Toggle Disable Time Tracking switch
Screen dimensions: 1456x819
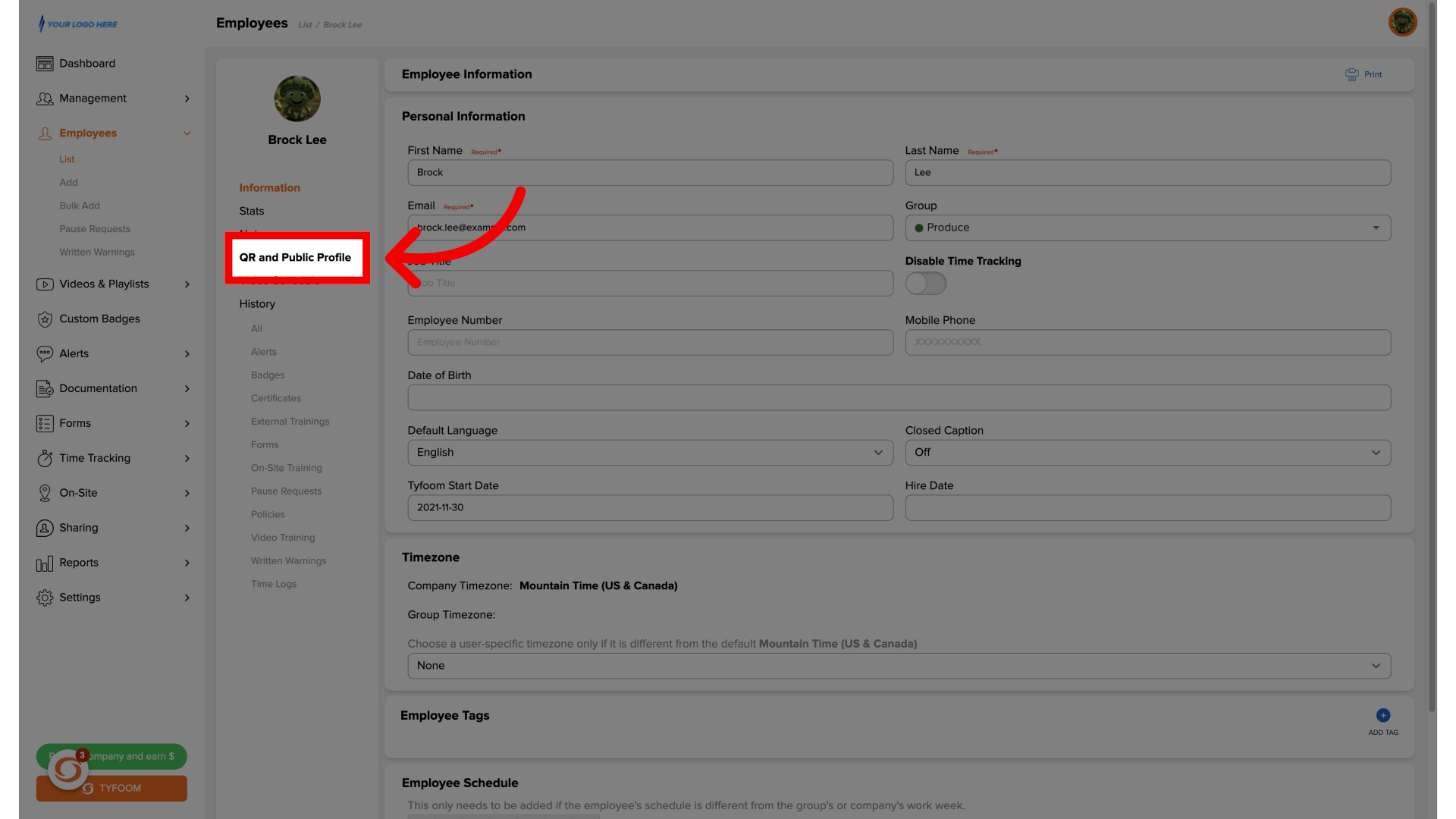click(925, 284)
